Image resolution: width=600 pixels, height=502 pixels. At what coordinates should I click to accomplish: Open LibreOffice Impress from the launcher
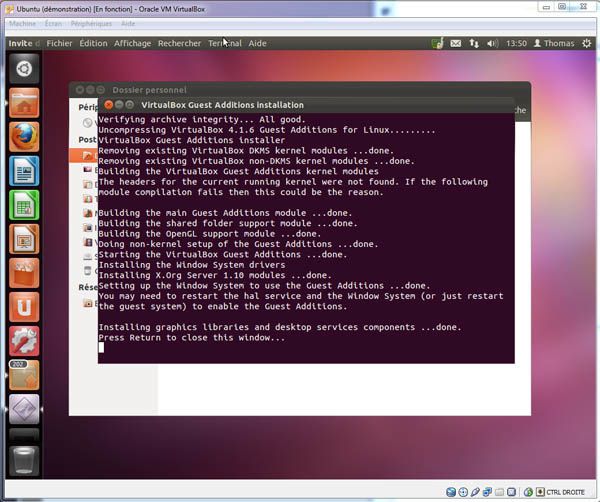(24, 239)
